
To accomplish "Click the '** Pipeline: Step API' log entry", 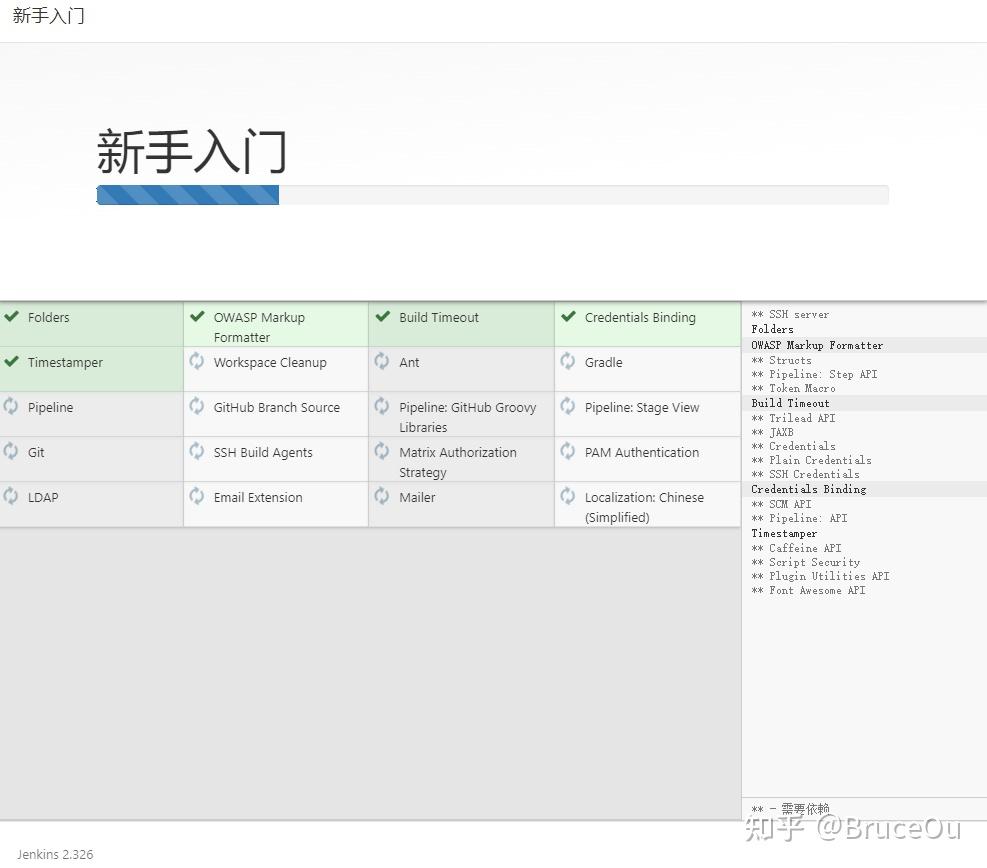I will (x=814, y=374).
